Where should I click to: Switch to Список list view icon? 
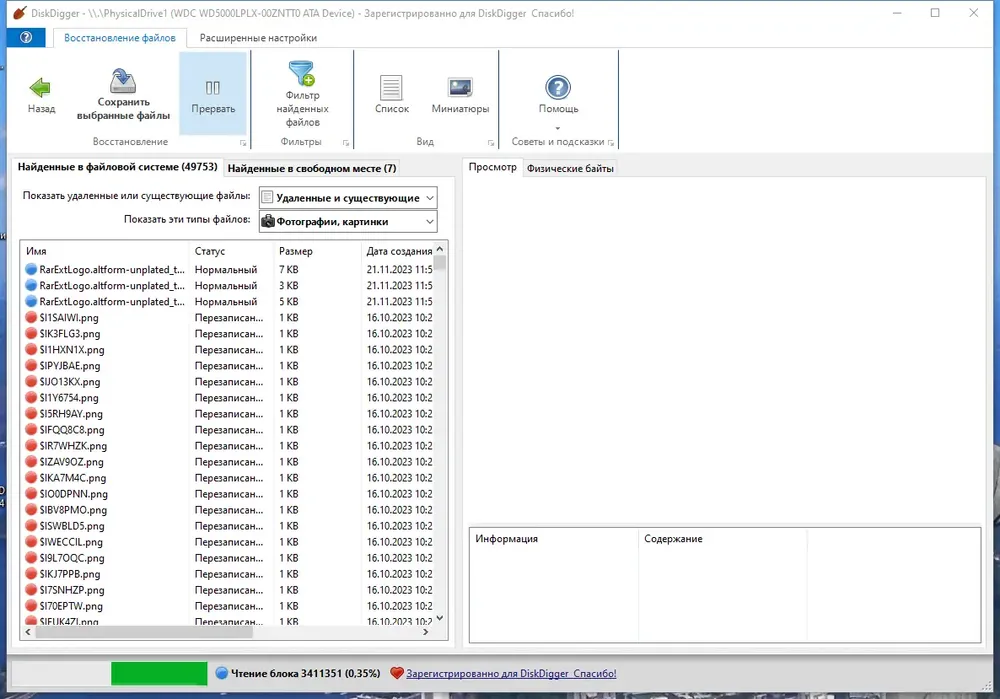tap(391, 87)
